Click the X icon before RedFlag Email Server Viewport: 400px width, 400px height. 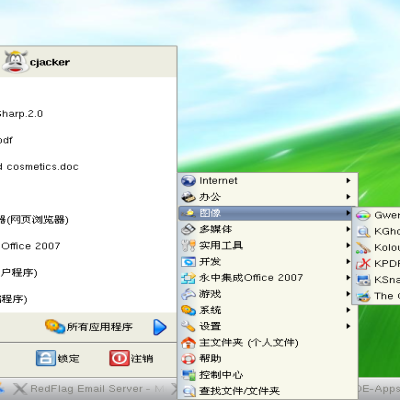click(20, 389)
